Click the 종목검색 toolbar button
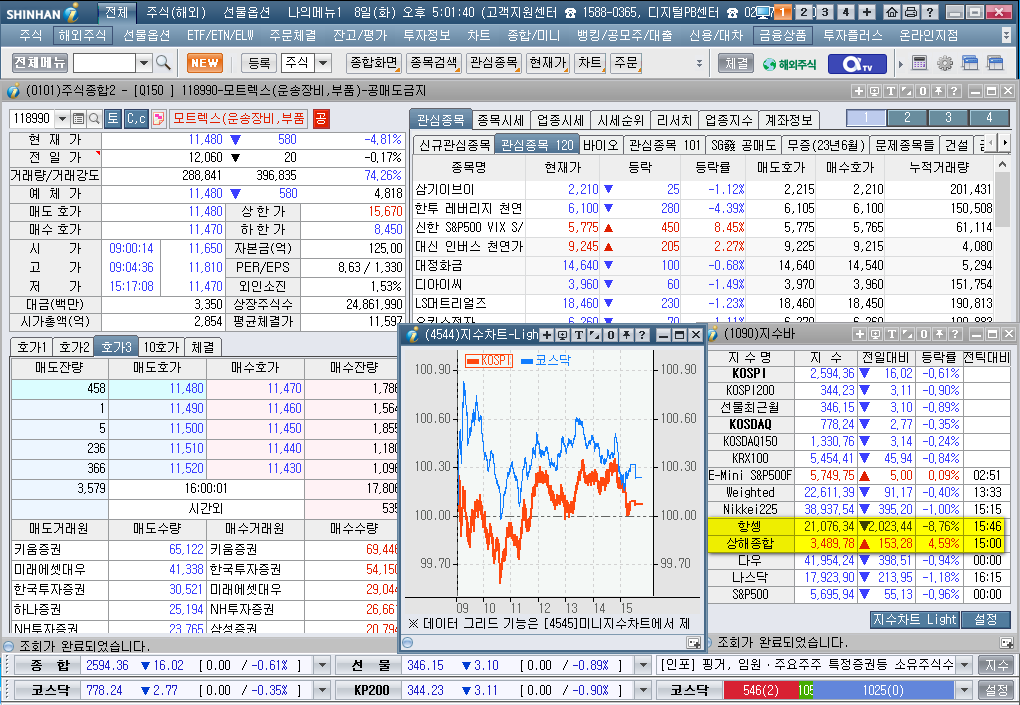This screenshot has width=1020, height=705. pos(433,63)
